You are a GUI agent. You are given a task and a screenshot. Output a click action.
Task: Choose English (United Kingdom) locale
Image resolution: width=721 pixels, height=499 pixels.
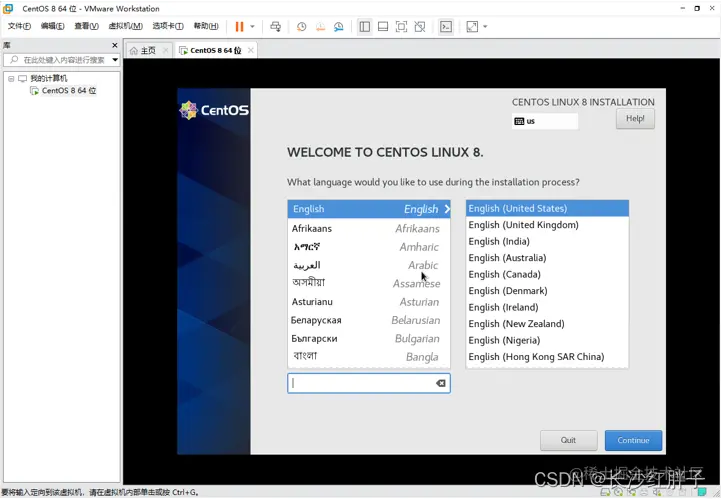pos(547,225)
